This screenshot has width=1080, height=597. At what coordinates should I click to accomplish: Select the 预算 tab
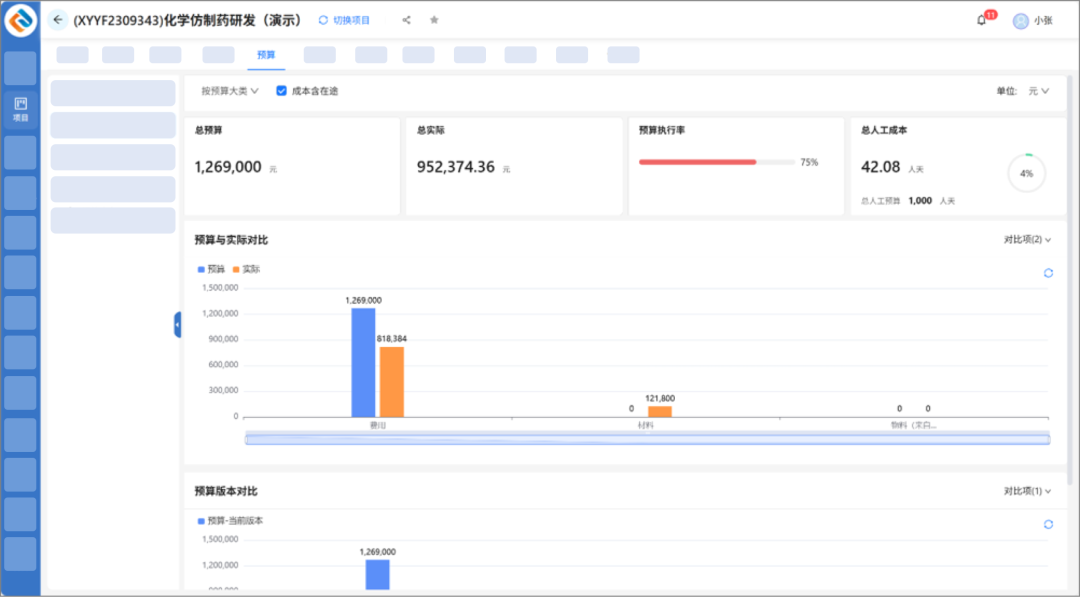tap(266, 55)
